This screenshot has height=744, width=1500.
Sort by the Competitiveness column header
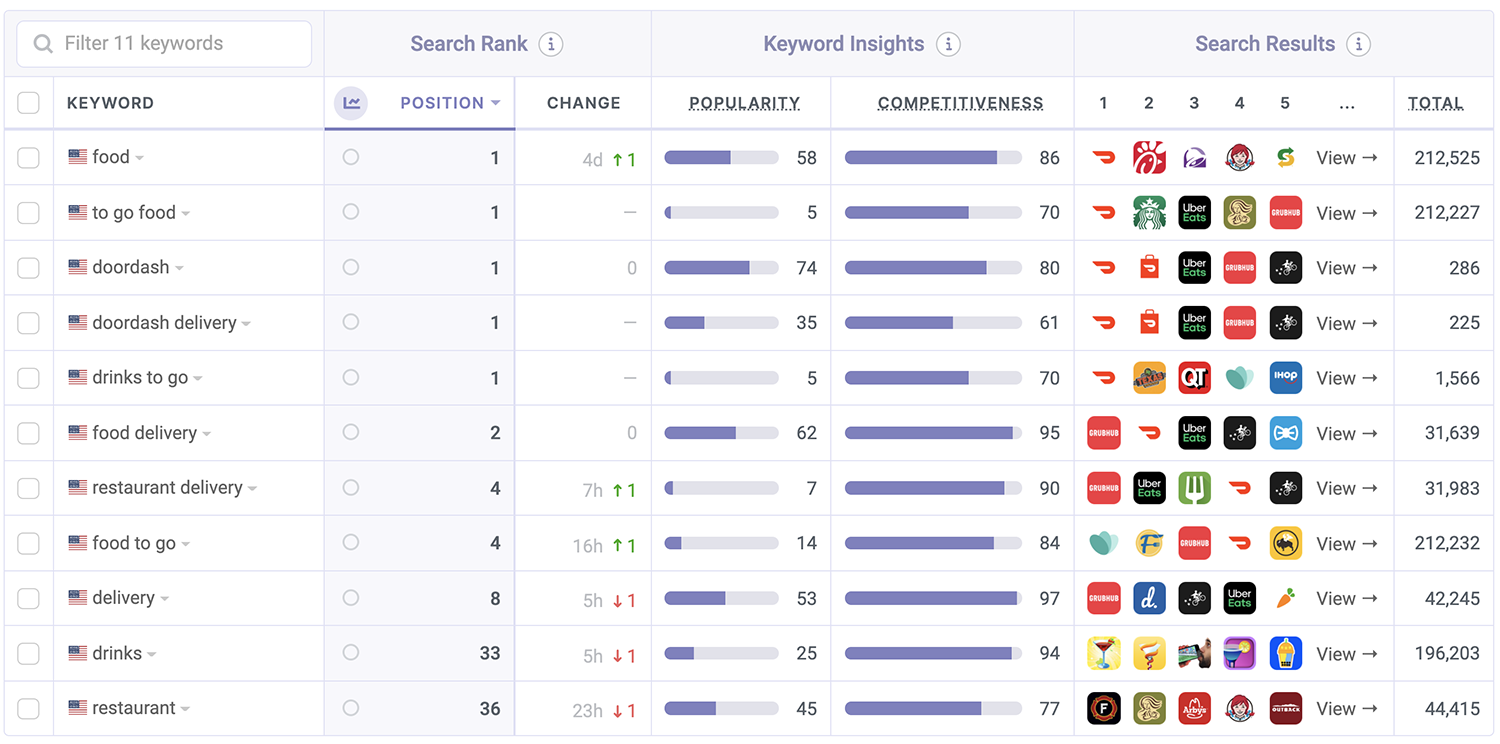click(960, 103)
